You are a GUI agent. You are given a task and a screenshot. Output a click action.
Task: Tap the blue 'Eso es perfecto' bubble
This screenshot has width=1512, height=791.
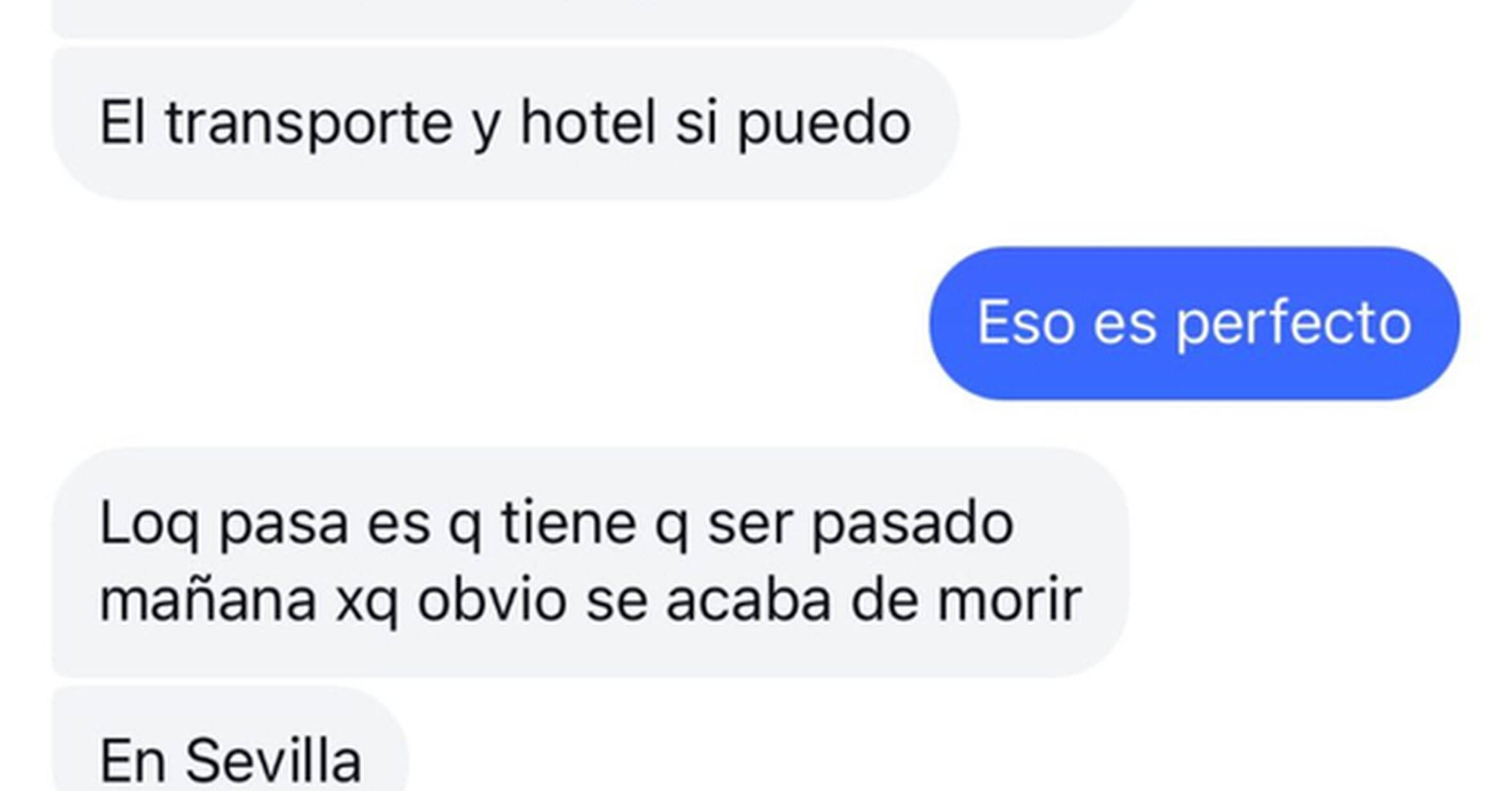(1195, 323)
